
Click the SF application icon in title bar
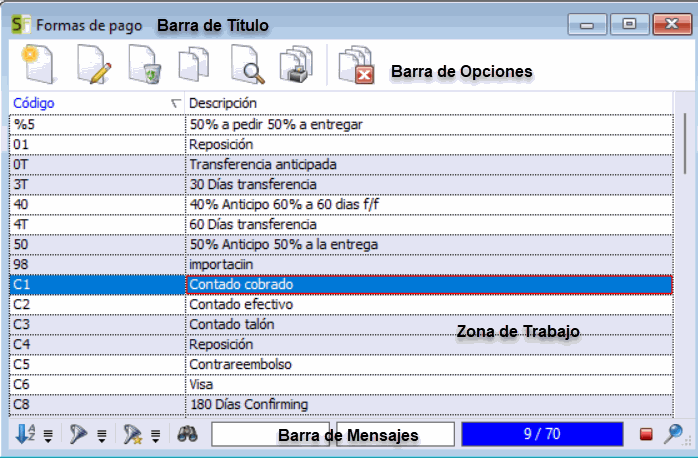tap(21, 24)
